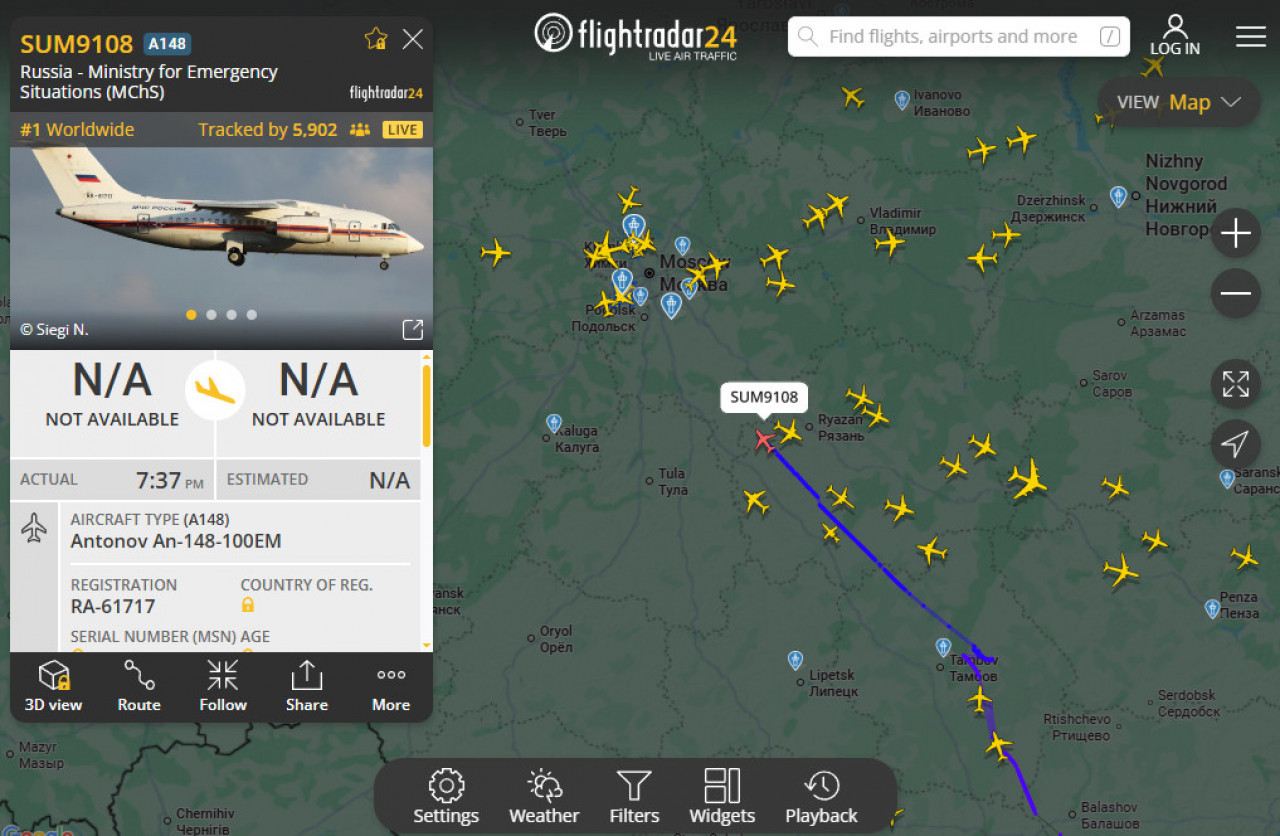Toggle fullscreen map mode

pyautogui.click(x=1236, y=384)
